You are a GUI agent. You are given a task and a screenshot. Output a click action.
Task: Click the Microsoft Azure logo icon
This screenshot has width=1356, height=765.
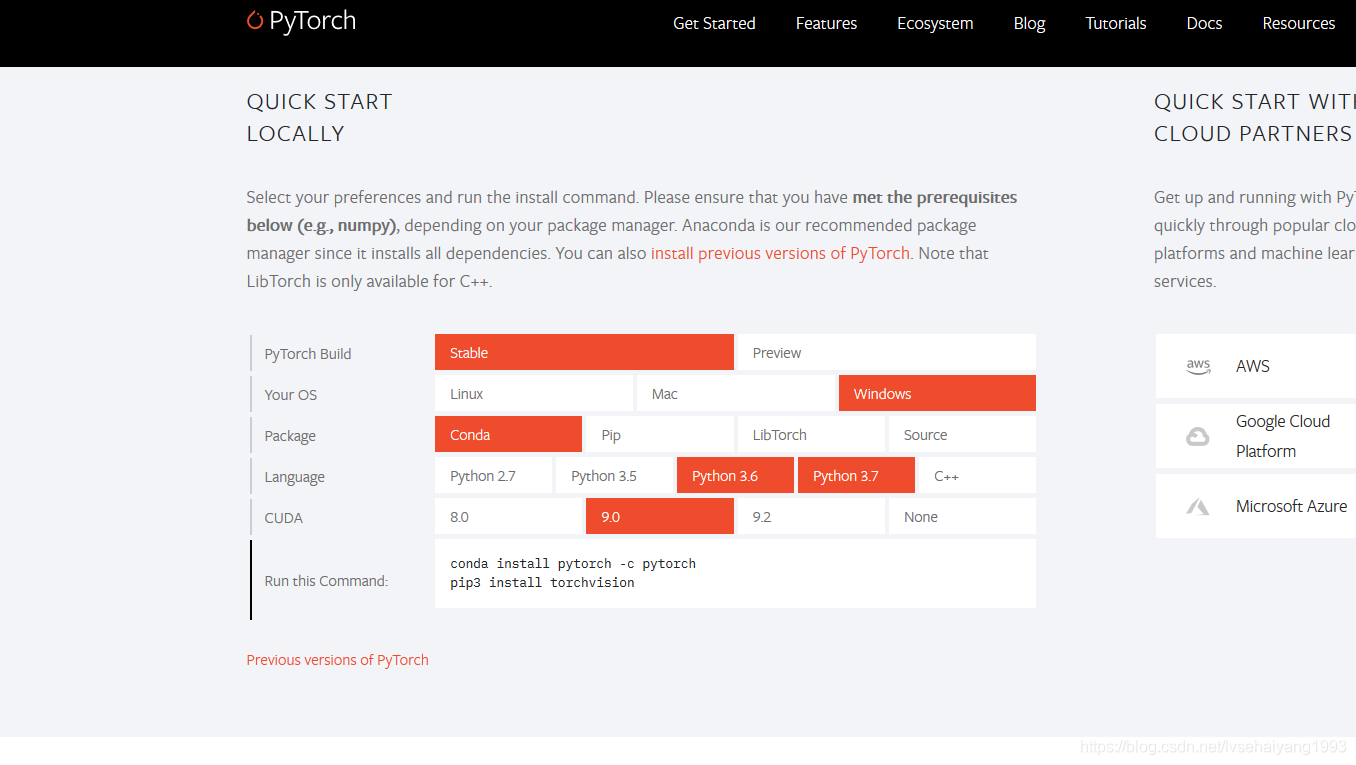click(1198, 507)
